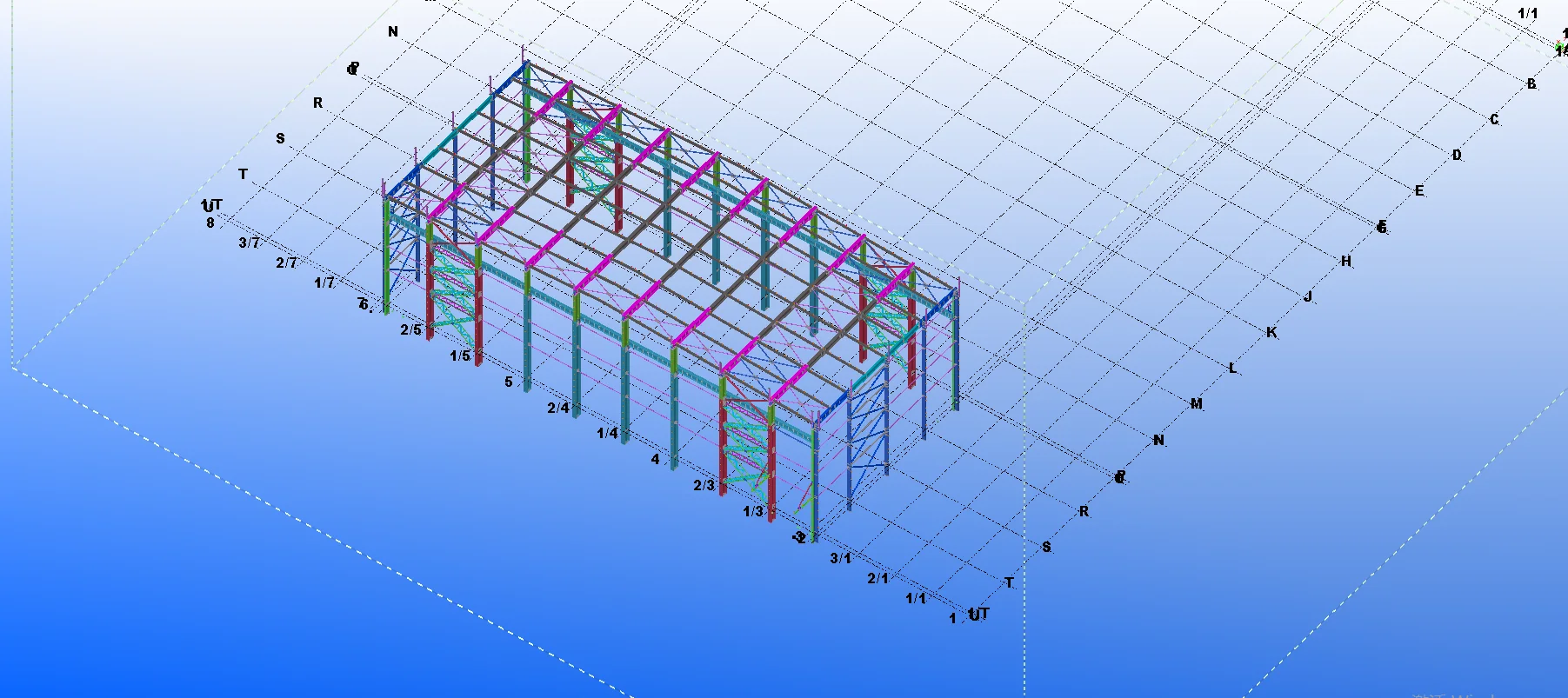Viewport: 1568px width, 698px height.
Task: Click the 1/7 grid label
Action: (324, 283)
